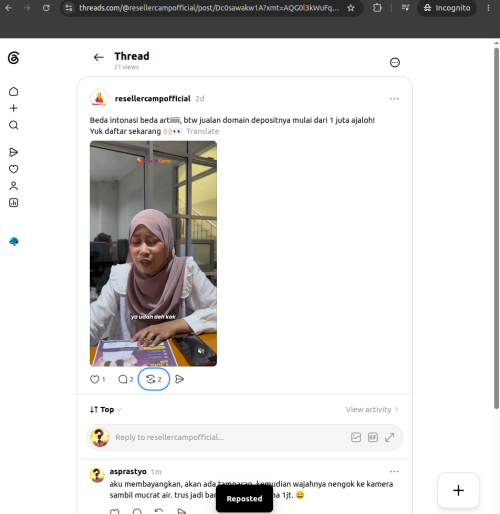
Task: Open media controls icon in browser toolbar
Action: click(405, 8)
